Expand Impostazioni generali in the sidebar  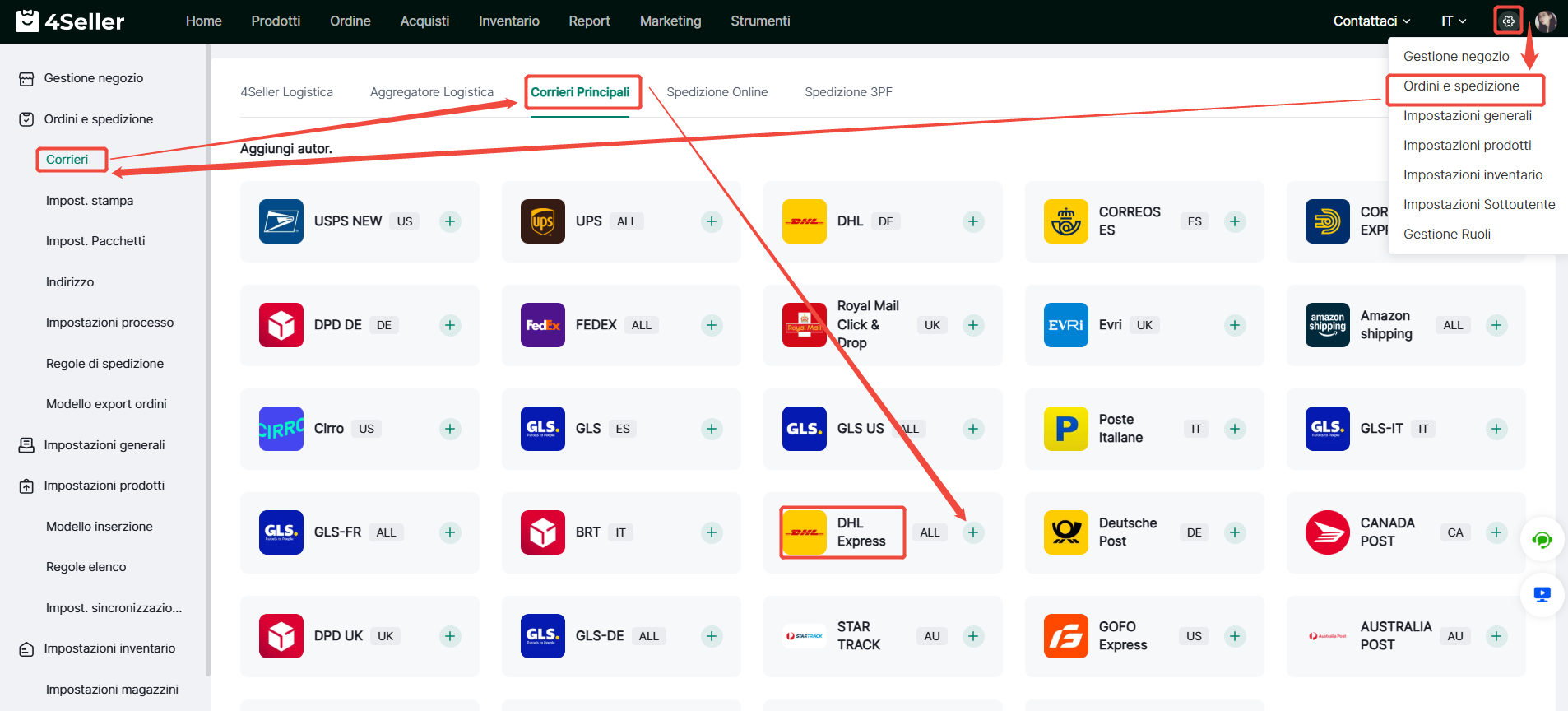(x=104, y=445)
